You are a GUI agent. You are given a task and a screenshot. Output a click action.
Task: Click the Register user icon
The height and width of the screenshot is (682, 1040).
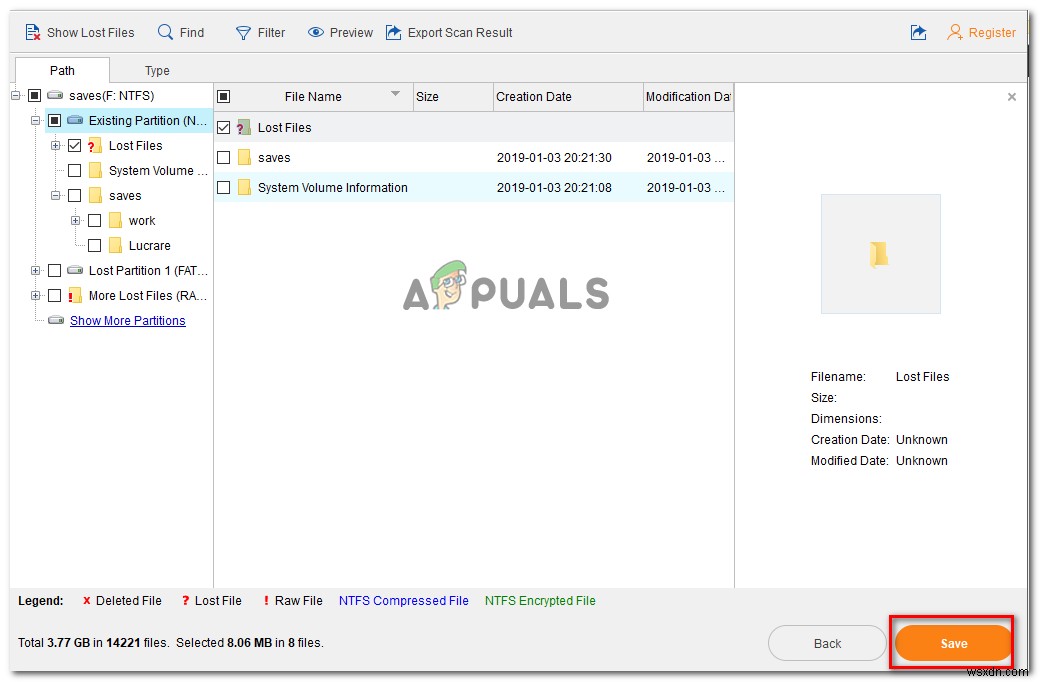(x=954, y=32)
